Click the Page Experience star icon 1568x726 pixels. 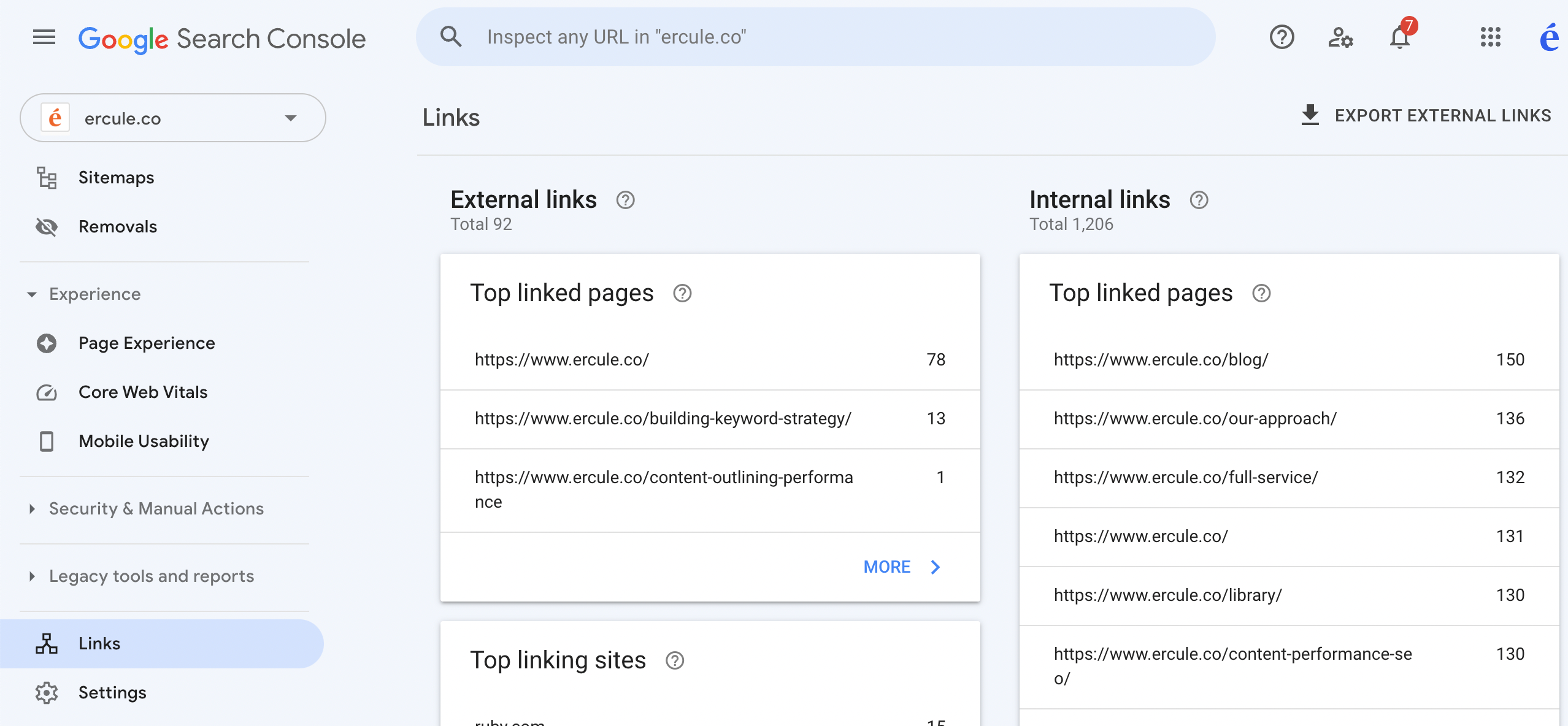[x=47, y=343]
